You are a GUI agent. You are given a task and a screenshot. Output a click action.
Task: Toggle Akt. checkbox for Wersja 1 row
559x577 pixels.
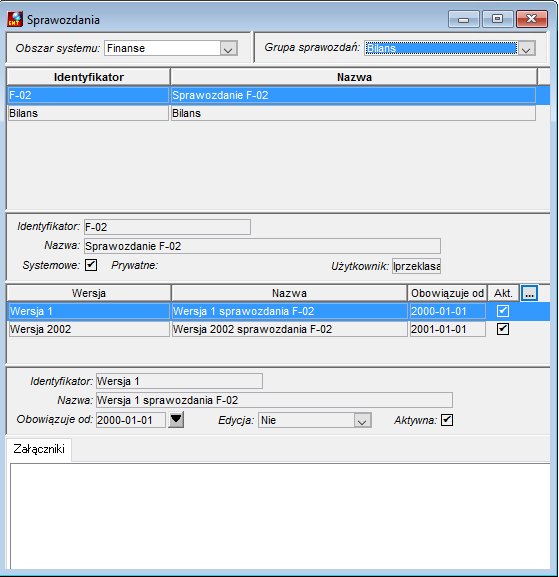click(x=503, y=311)
